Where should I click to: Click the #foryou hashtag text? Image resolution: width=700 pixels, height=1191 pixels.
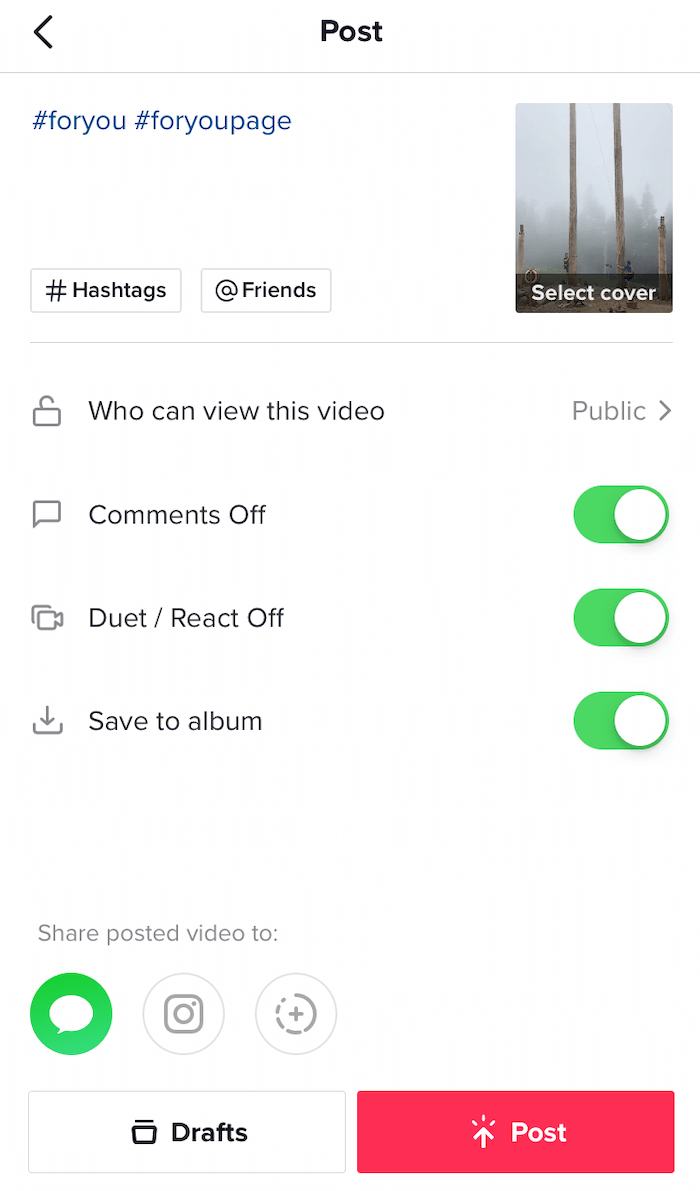pos(79,121)
